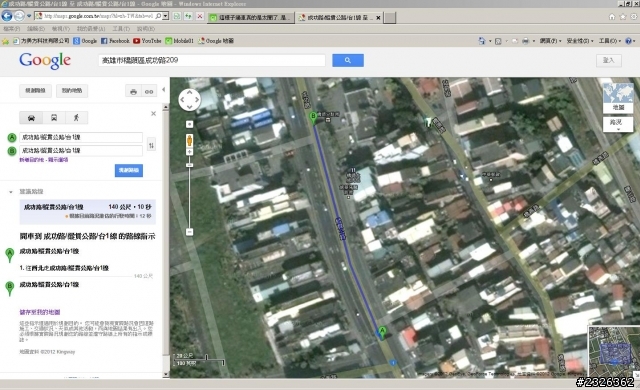
Task: Open the 檔案(F) menu
Action: pos(11,29)
